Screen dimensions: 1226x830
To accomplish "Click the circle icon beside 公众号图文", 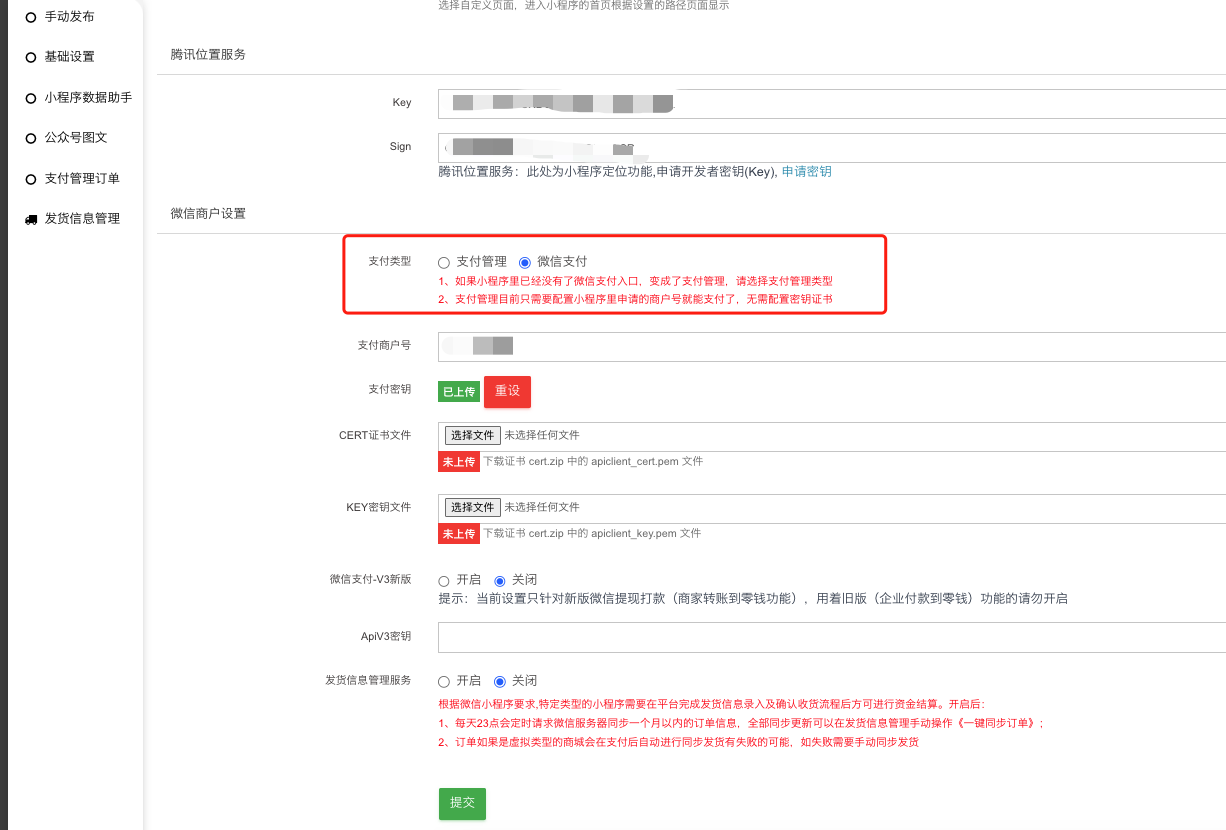I will click(x=31, y=138).
